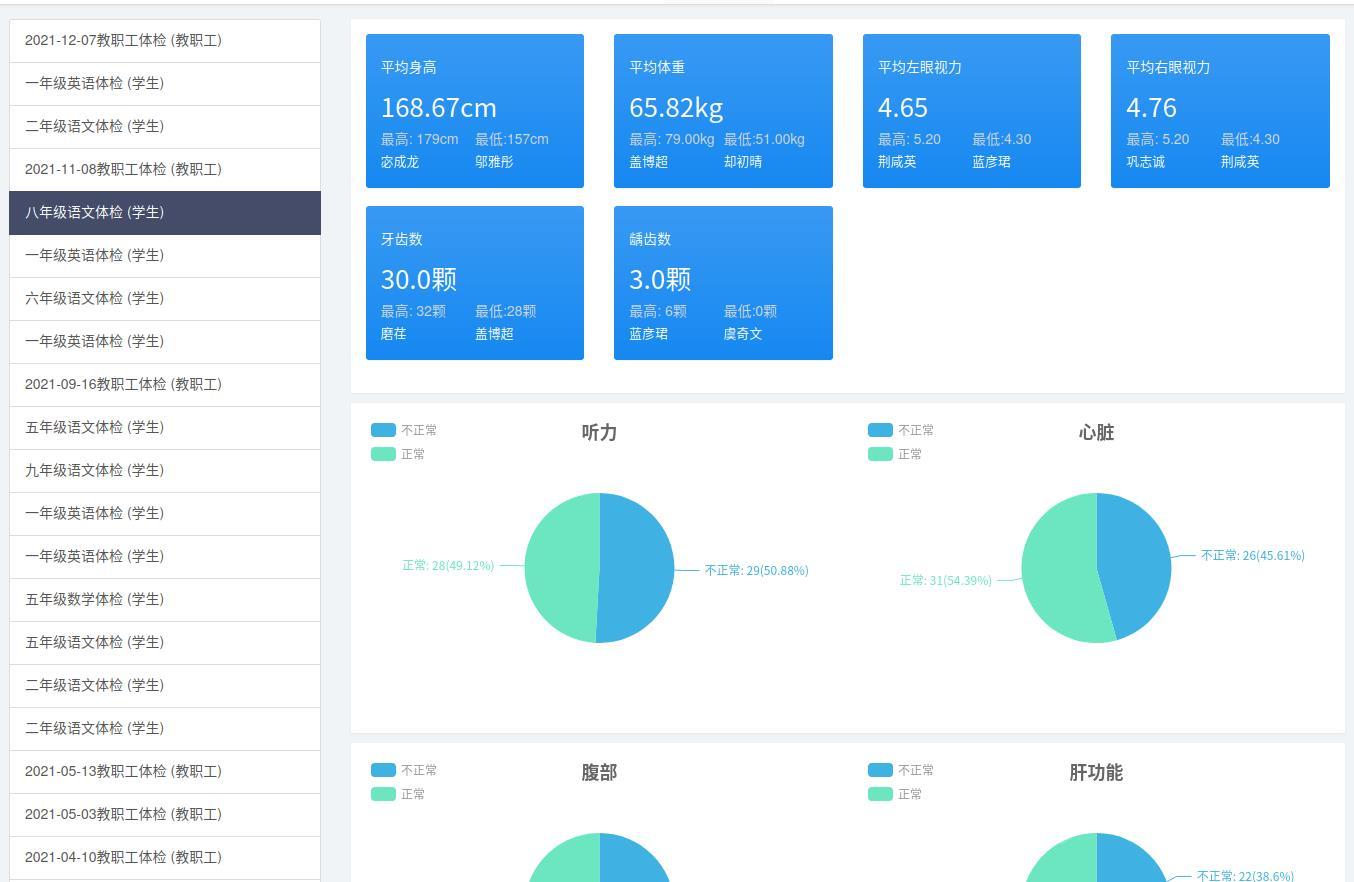The image size is (1354, 882).
Task: Click the 心脏 chart title
Action: tap(1096, 433)
